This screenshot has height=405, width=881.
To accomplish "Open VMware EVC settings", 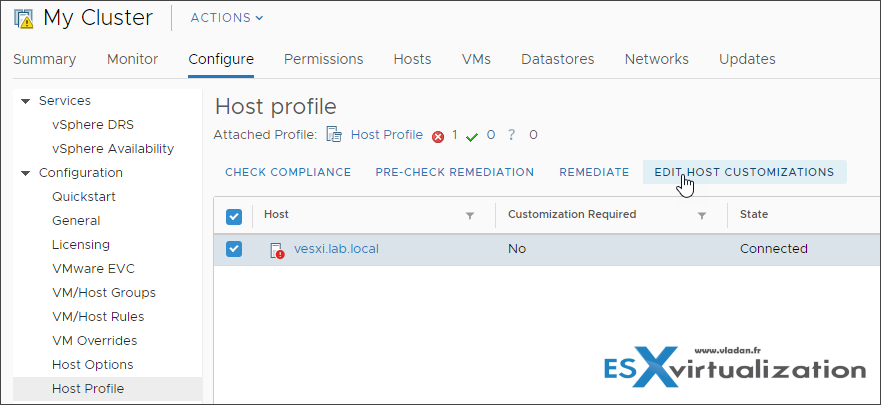I will pos(93,269).
